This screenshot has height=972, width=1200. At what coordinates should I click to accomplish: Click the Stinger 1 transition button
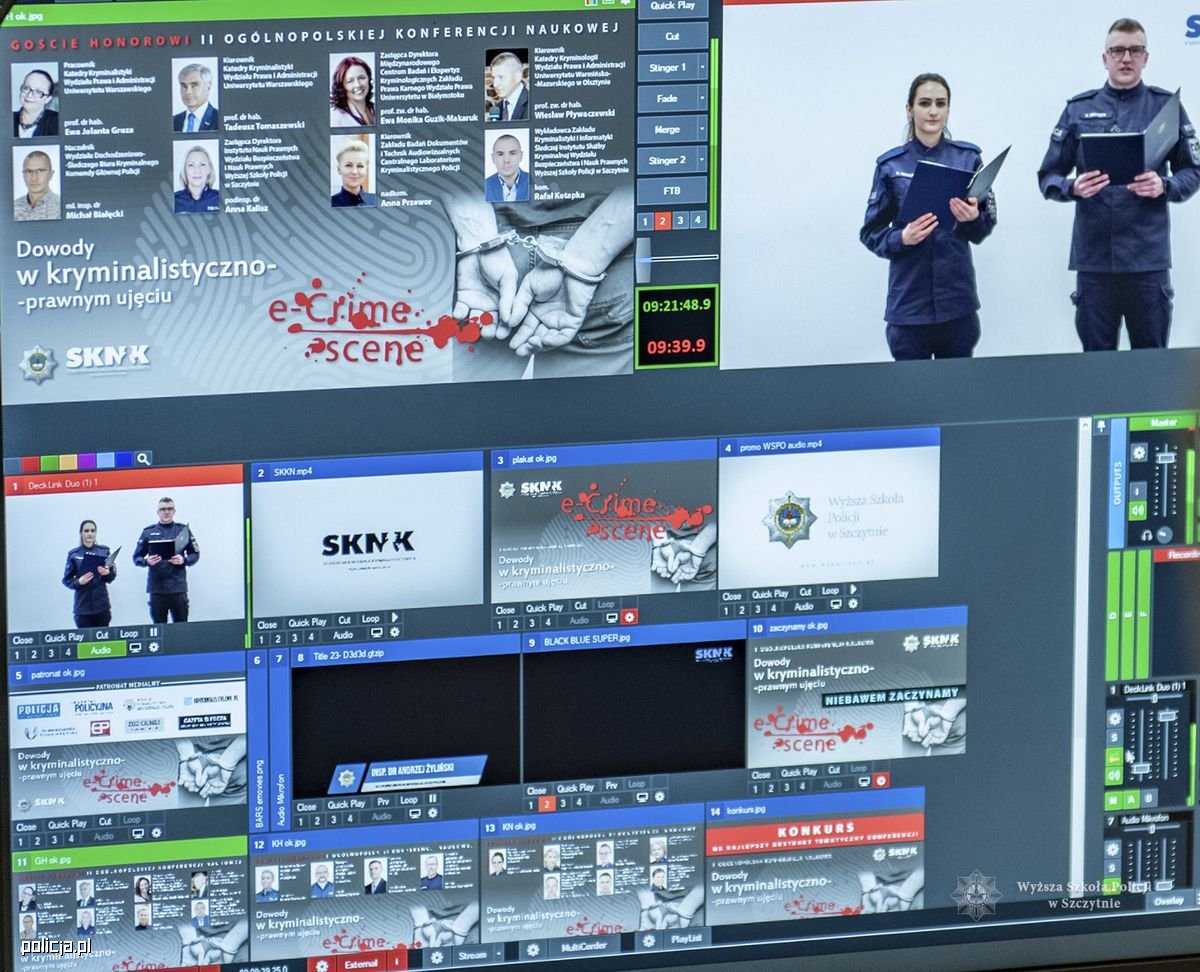(x=666, y=67)
